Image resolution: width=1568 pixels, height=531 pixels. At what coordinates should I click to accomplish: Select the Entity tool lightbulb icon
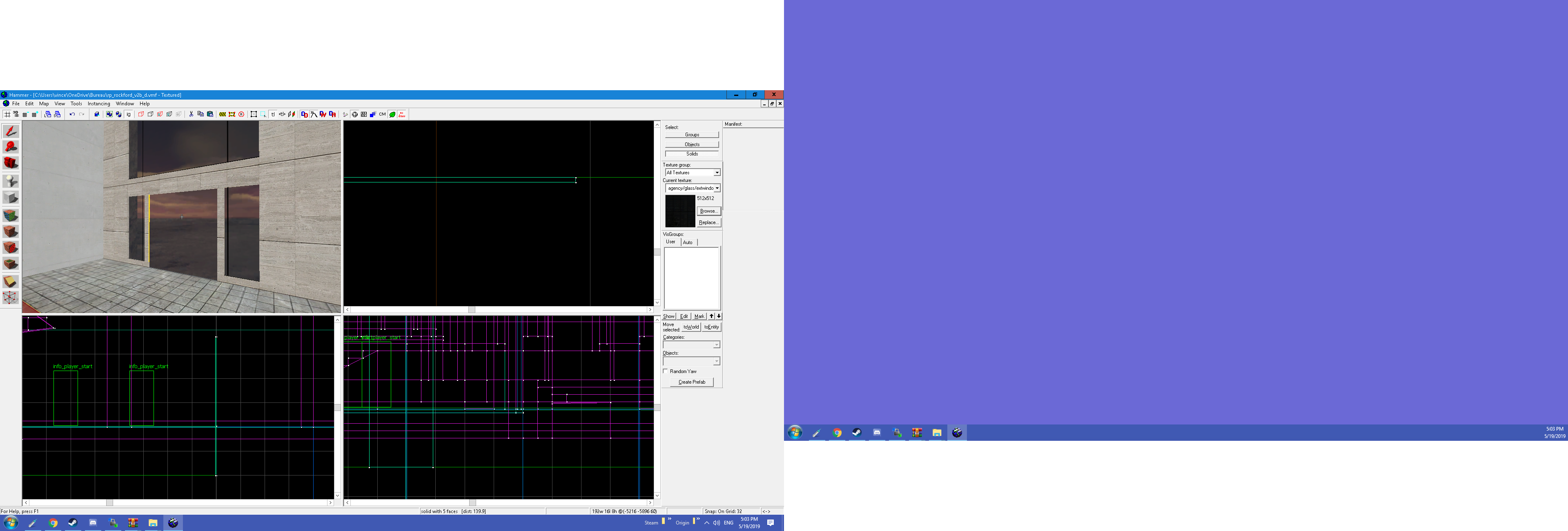[x=10, y=181]
